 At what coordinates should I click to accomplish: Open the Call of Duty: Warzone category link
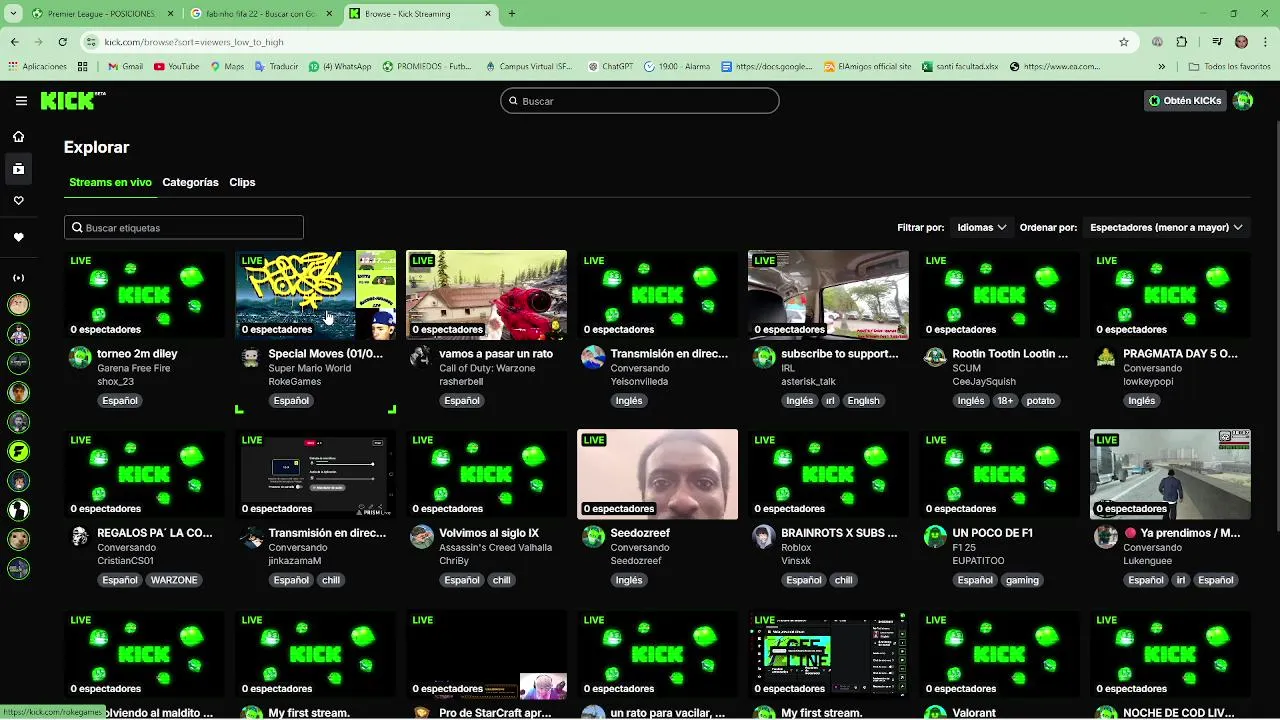(487, 368)
